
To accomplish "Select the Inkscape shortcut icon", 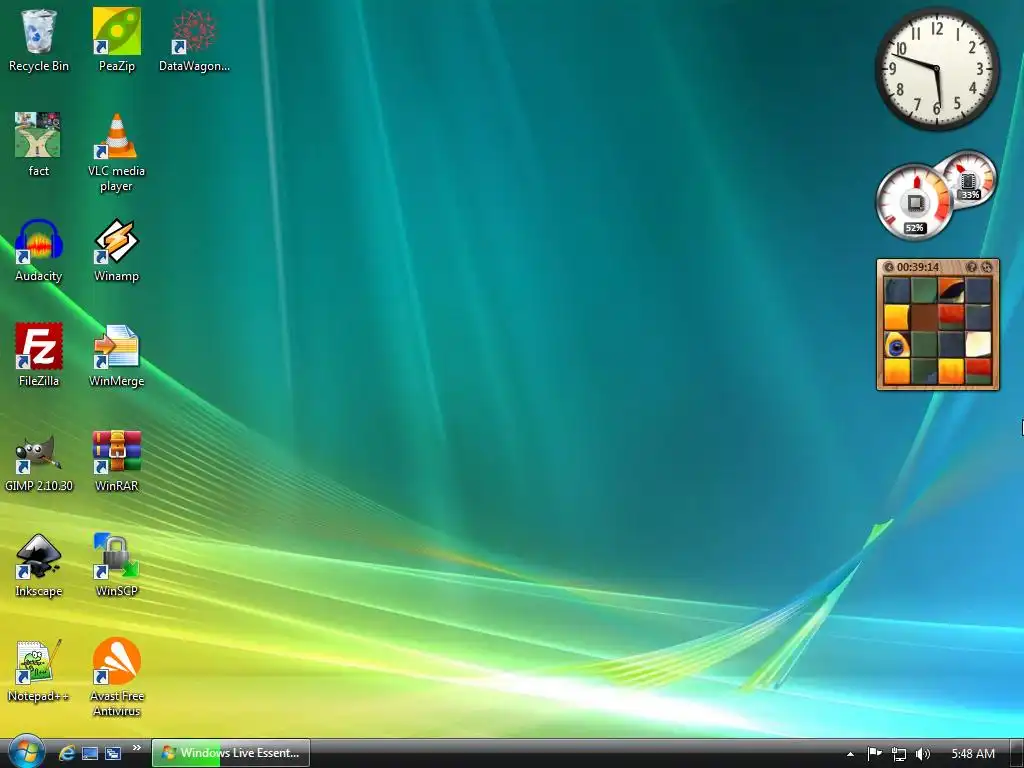I will point(39,566).
